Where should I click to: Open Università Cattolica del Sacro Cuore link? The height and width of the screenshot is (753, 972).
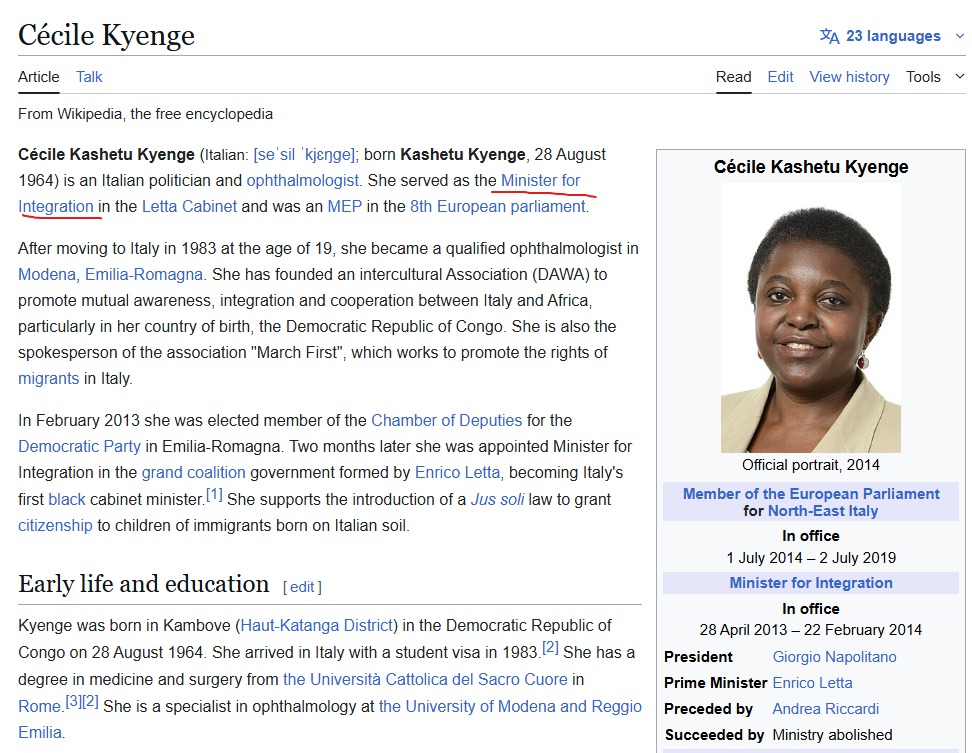coord(425,679)
